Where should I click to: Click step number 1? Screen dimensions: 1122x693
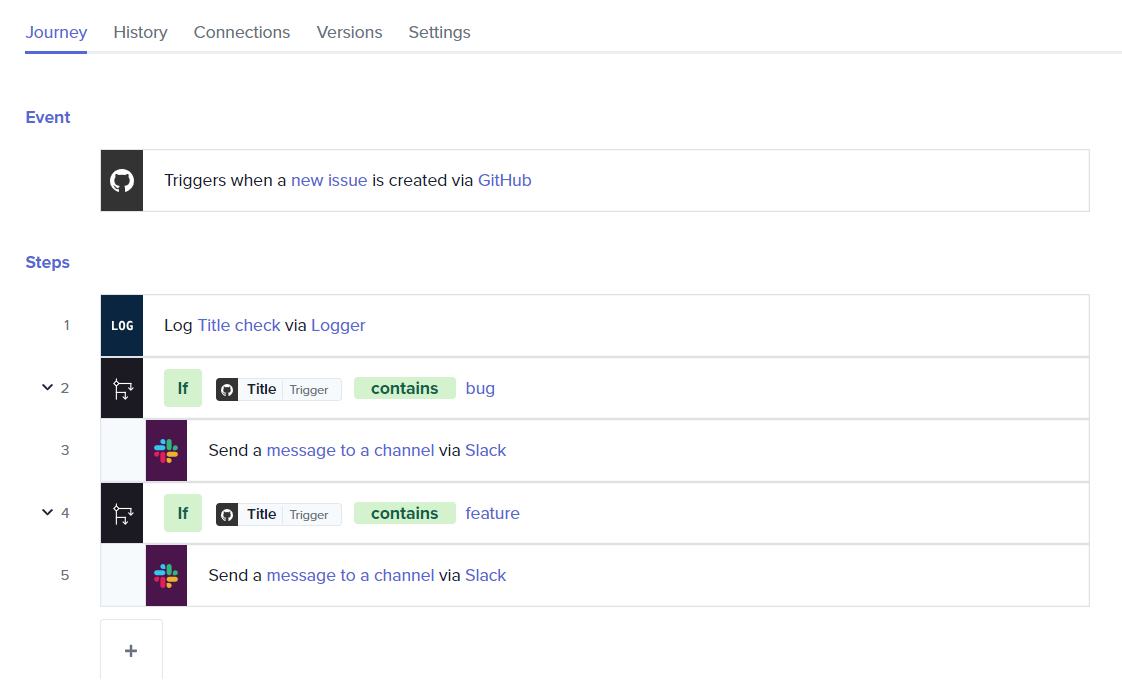(67, 325)
